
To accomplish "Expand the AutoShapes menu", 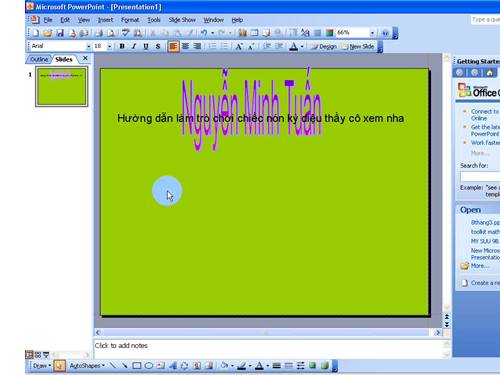I will [87, 366].
